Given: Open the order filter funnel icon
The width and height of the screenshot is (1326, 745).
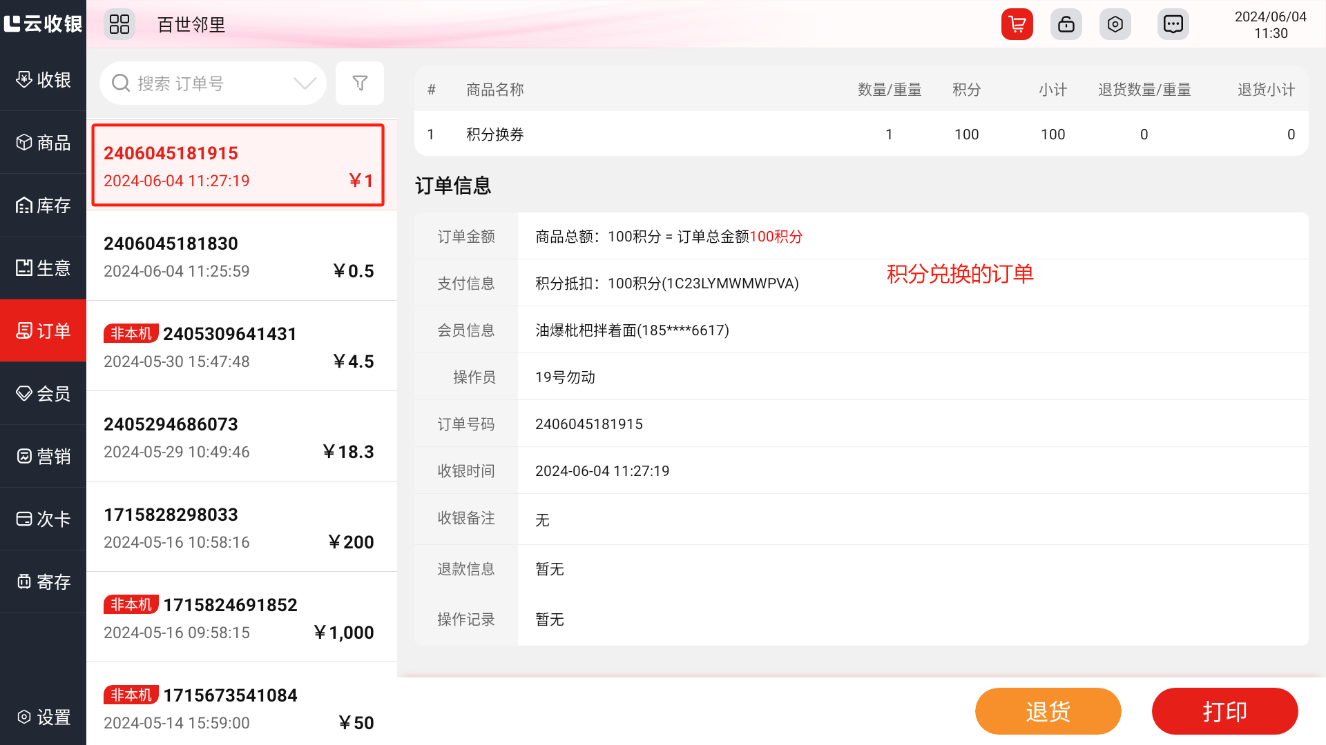Looking at the screenshot, I should click(x=360, y=83).
